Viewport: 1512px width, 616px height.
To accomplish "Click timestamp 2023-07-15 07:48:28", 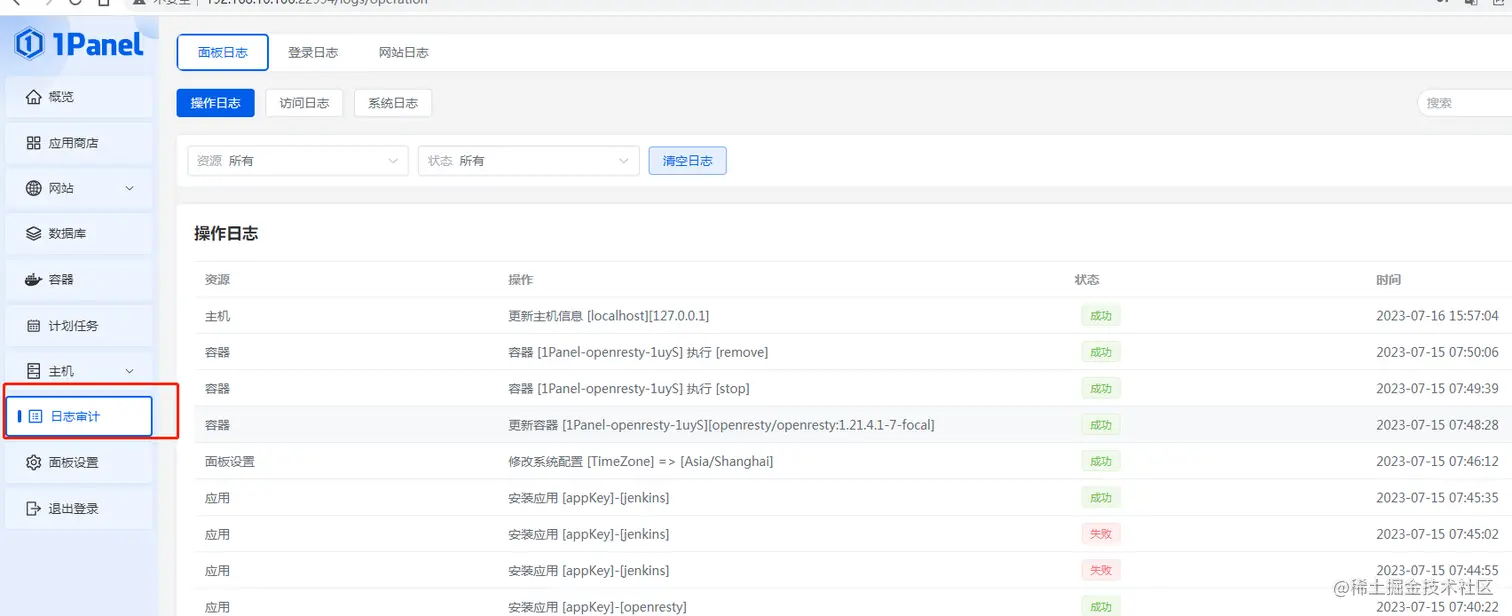I will [1437, 425].
